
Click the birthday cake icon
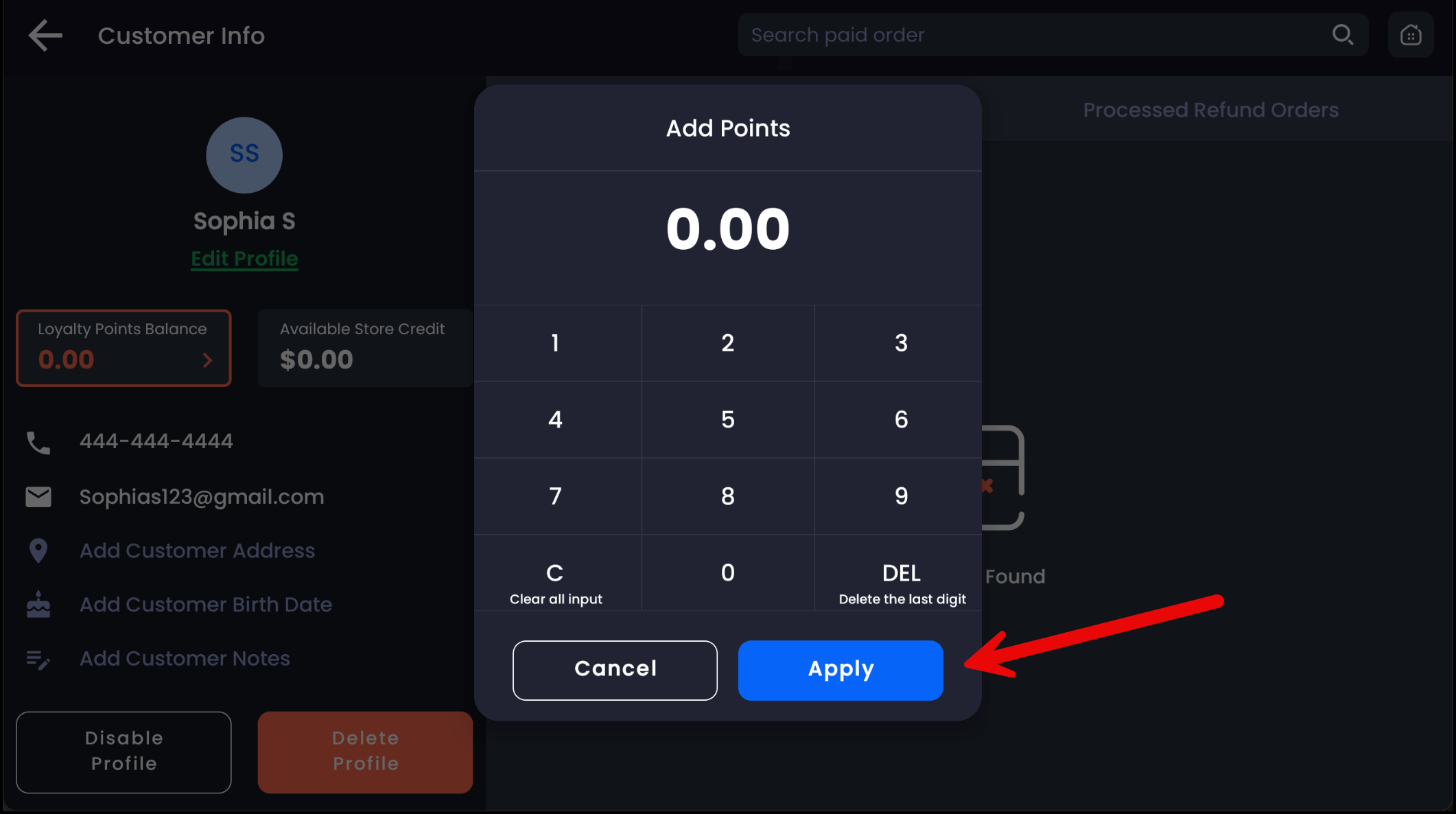tap(38, 605)
